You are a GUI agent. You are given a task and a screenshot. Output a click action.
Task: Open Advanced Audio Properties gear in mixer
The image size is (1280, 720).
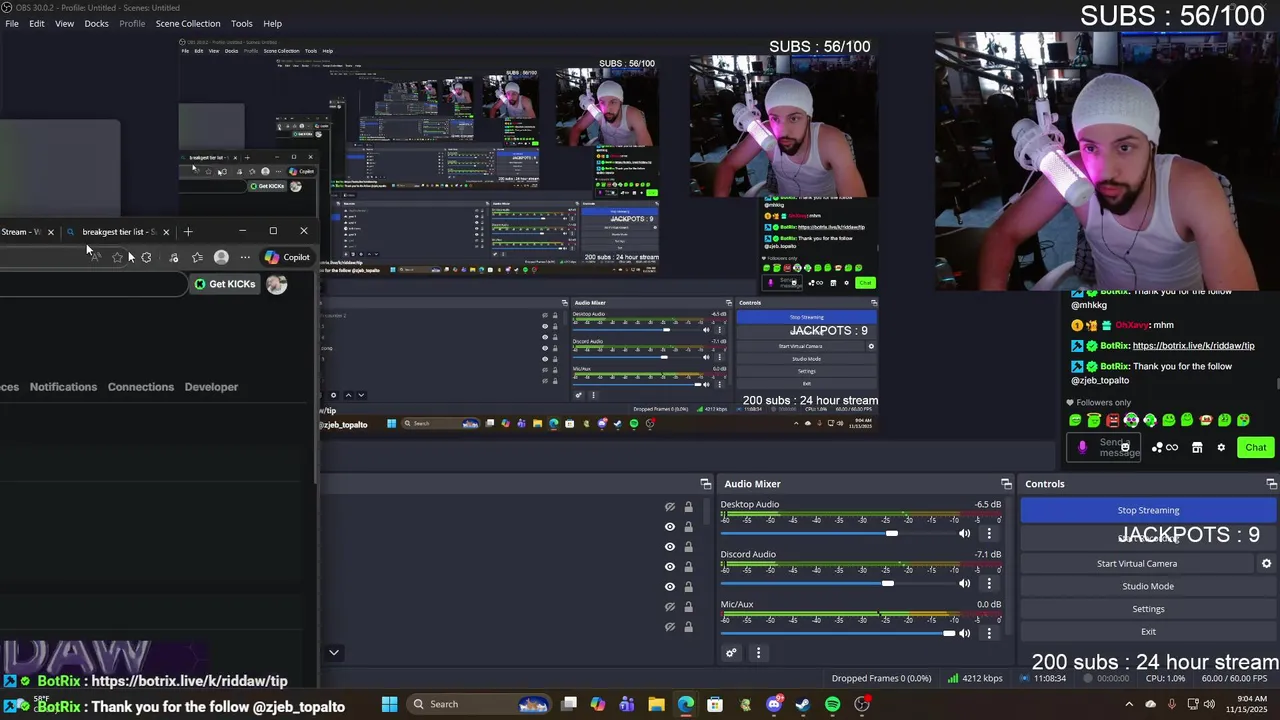[731, 653]
